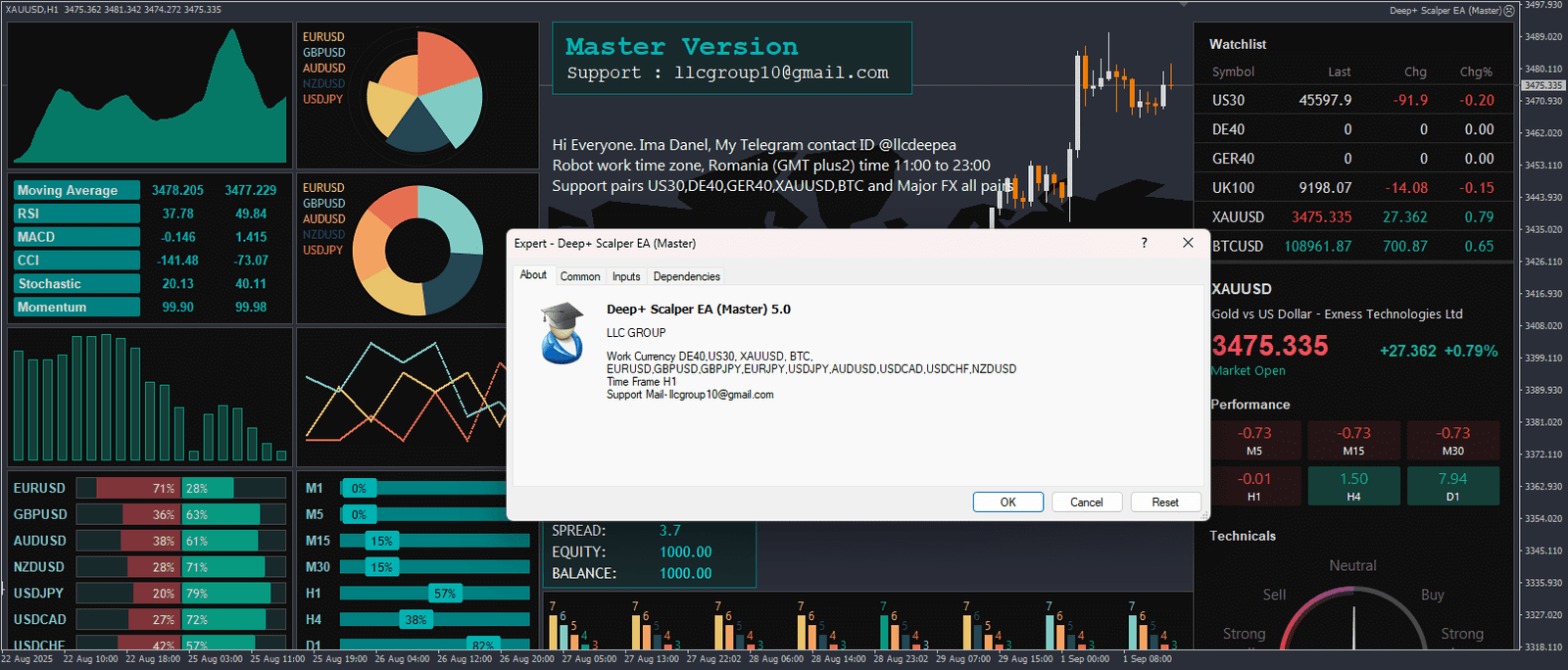Open the Dependencies tab

pyautogui.click(x=686, y=276)
